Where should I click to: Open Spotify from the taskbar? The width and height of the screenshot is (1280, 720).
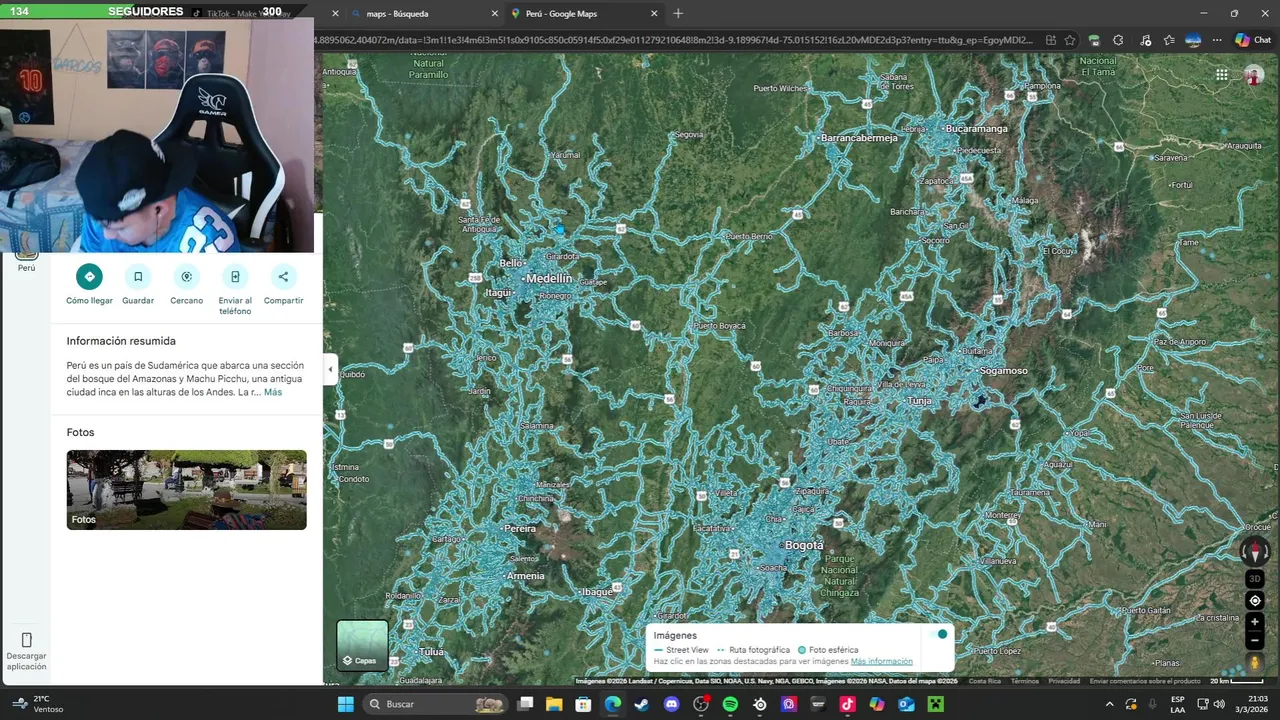coord(730,704)
